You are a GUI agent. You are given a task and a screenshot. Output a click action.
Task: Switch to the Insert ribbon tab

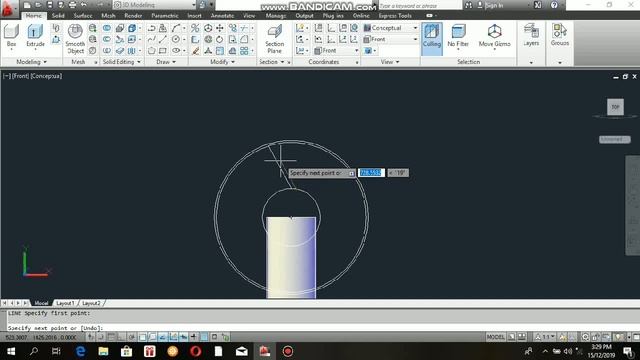pyautogui.click(x=194, y=16)
